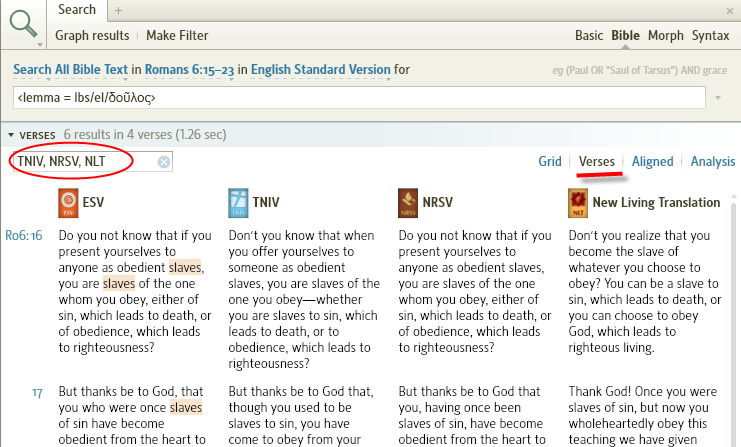This screenshot has width=741, height=447.
Task: Select the Search tab
Action: pyautogui.click(x=77, y=9)
